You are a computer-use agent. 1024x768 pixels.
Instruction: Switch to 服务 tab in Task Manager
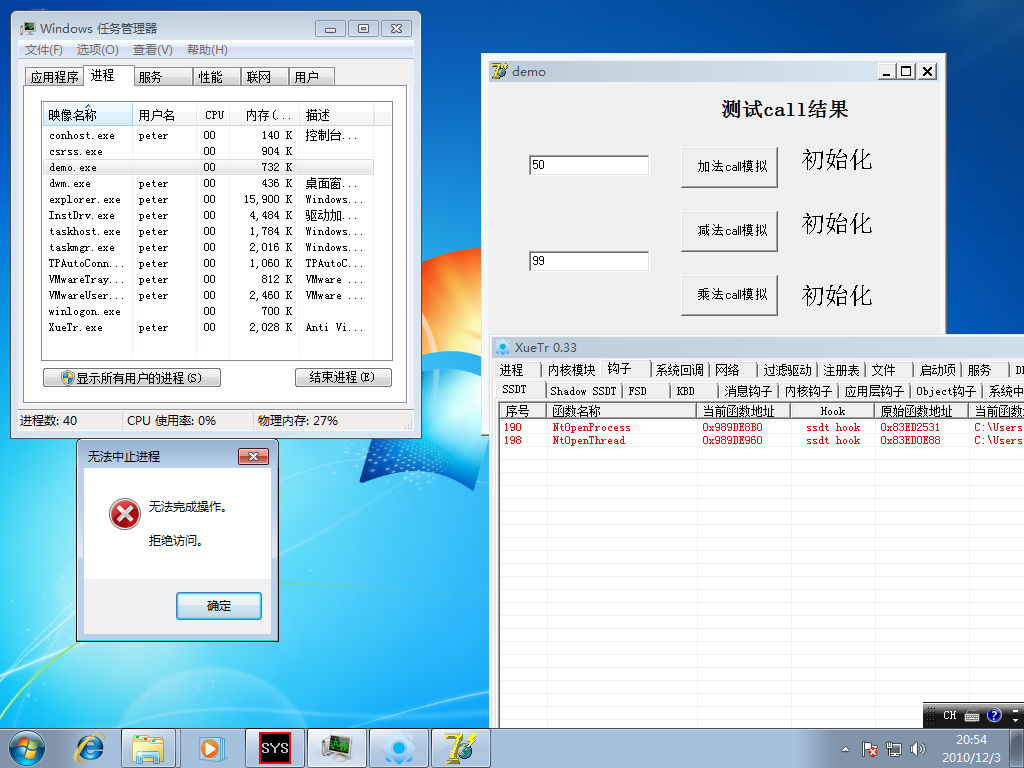163,77
